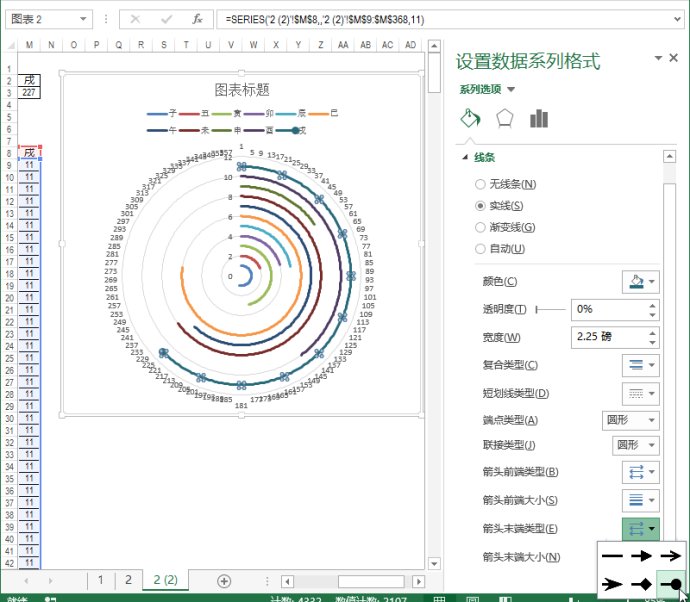This screenshot has height=602, width=690.
Task: Select all cells corner button
Action: pos(9,44)
